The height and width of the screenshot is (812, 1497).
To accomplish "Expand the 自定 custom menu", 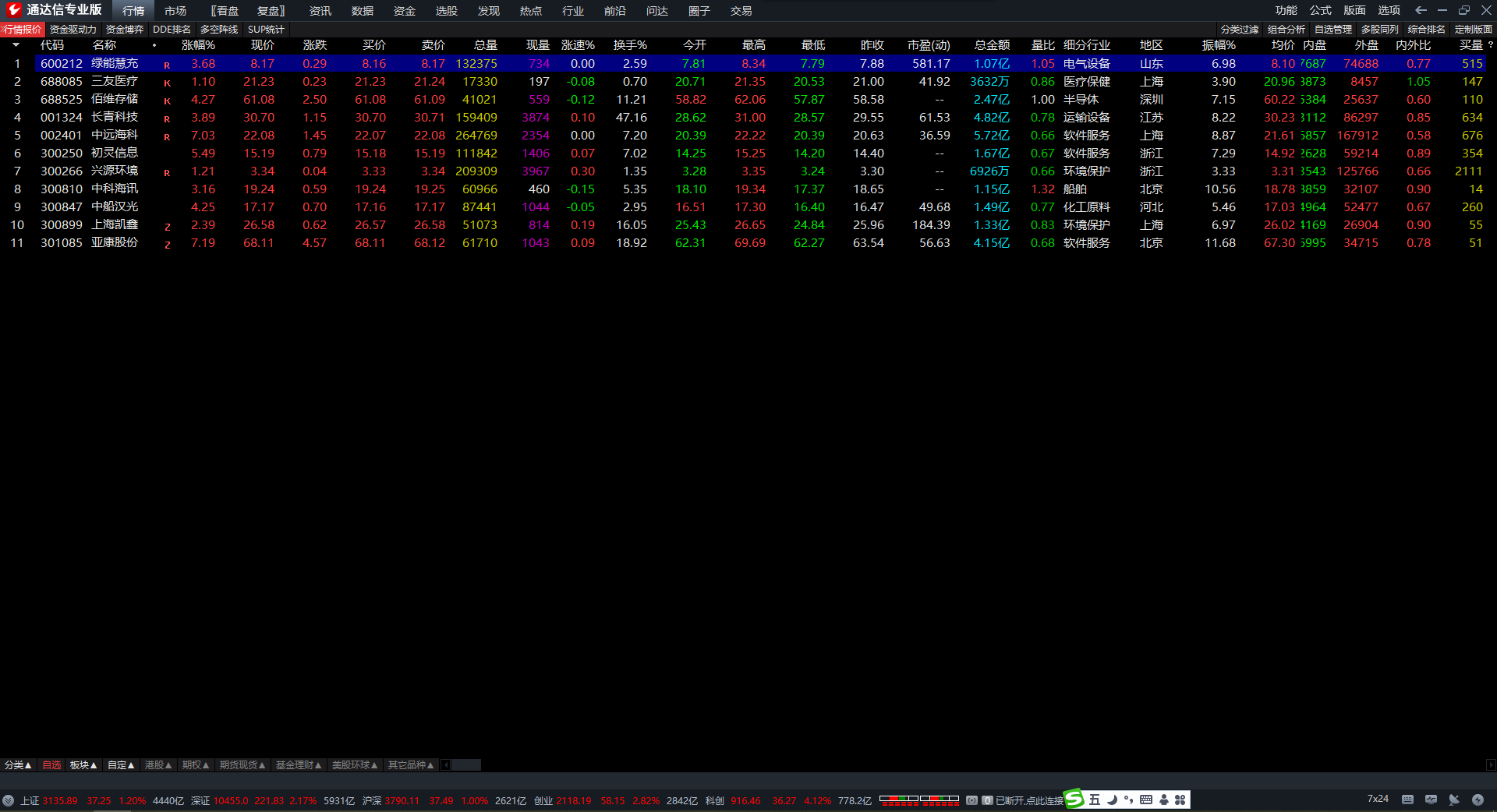I will coord(121,765).
